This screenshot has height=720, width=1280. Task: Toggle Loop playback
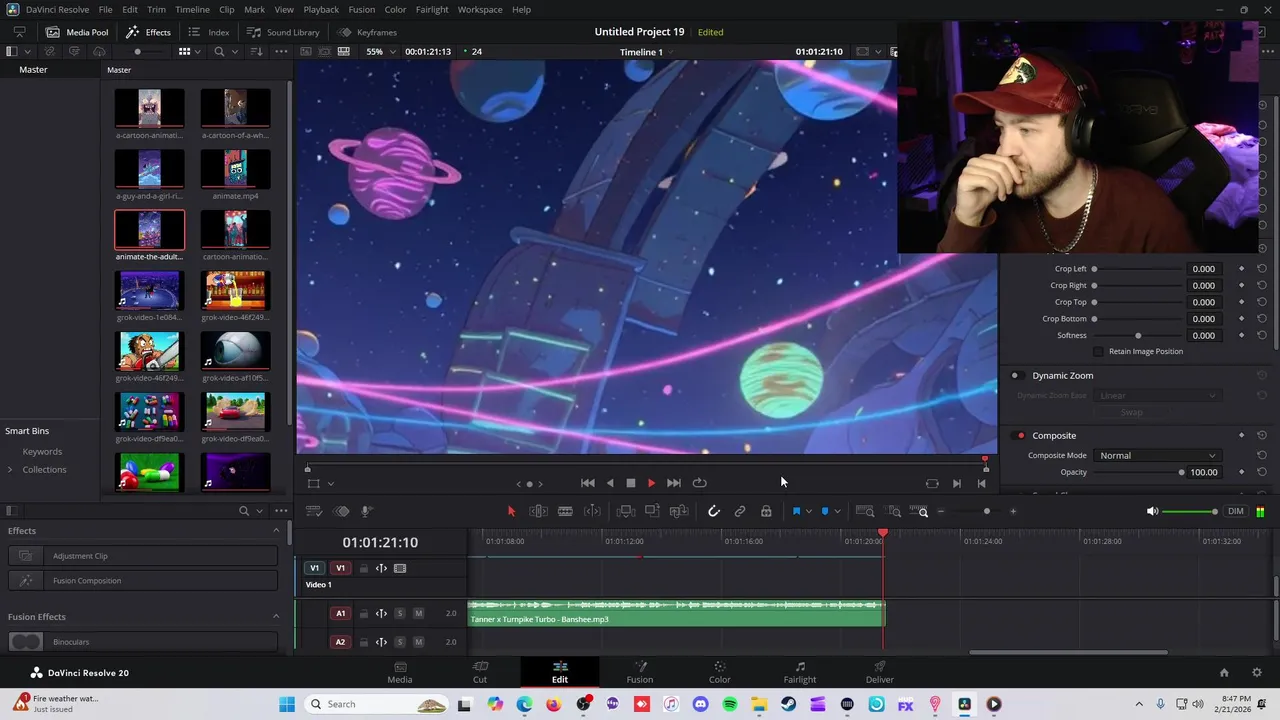coord(700,483)
